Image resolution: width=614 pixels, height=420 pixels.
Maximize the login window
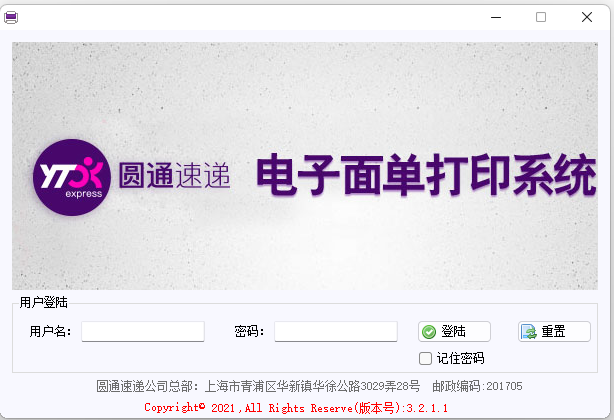pos(541,17)
